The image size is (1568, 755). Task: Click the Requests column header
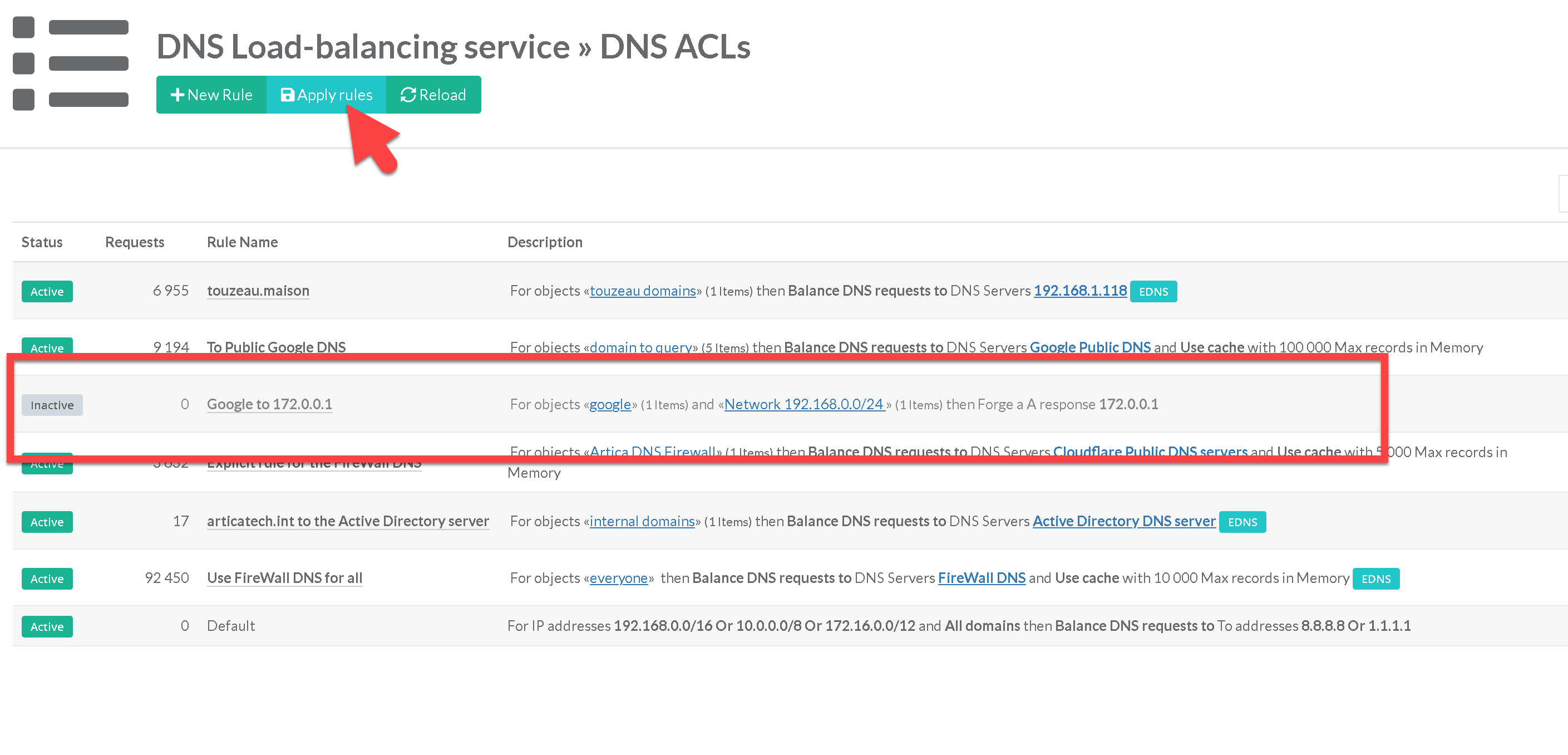click(135, 242)
